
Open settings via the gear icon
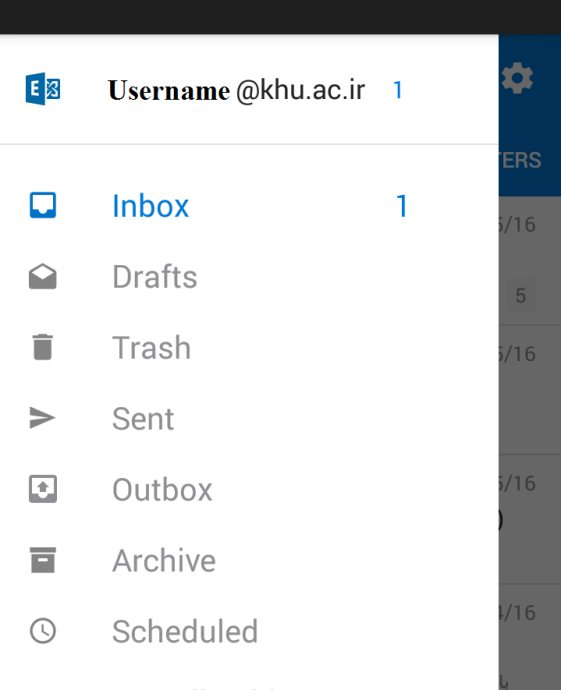517,78
